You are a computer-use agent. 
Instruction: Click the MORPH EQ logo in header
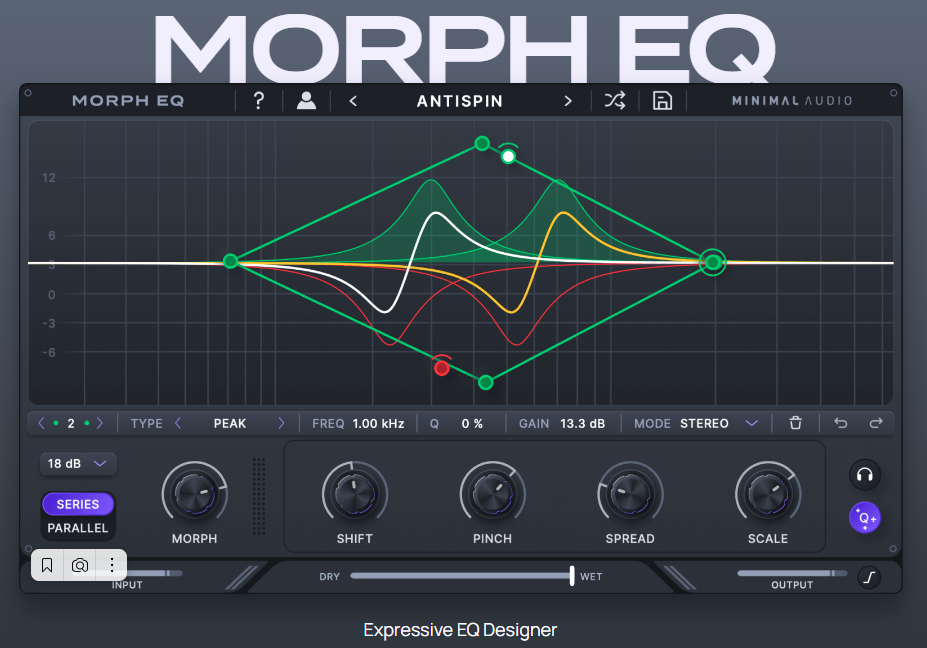[x=128, y=101]
